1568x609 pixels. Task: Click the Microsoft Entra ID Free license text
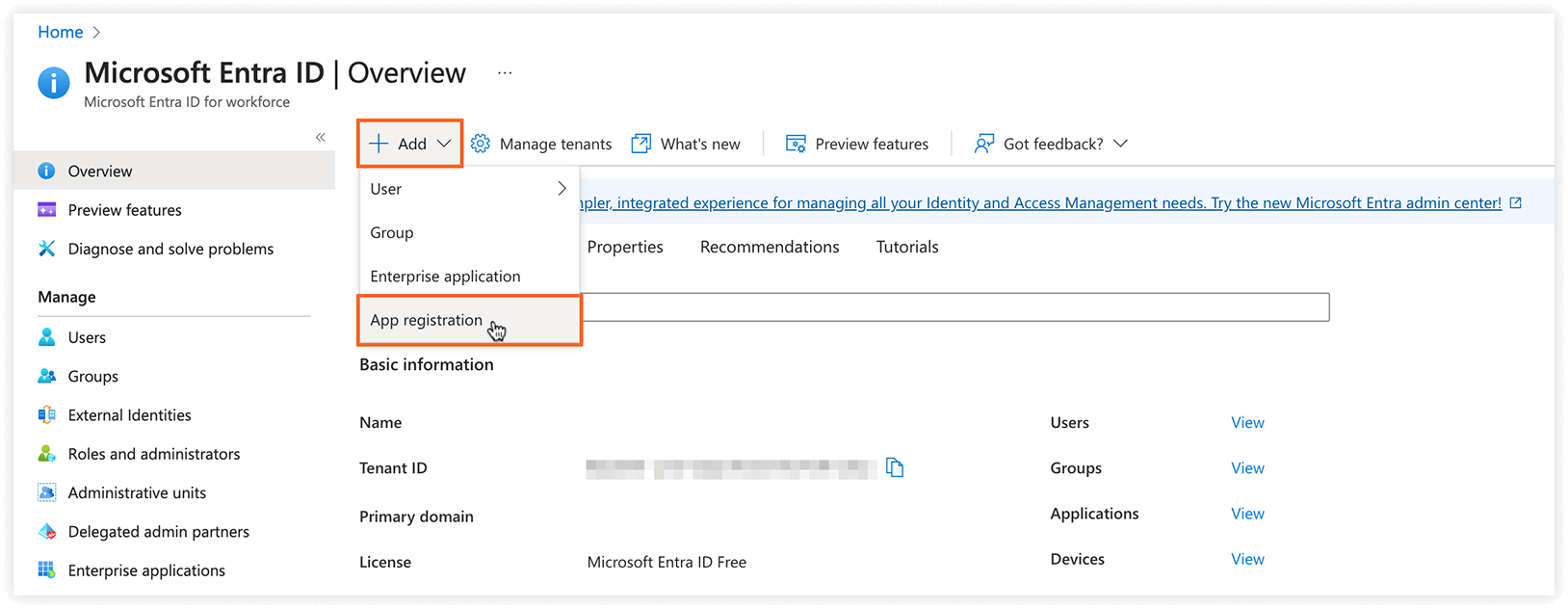[x=666, y=562]
